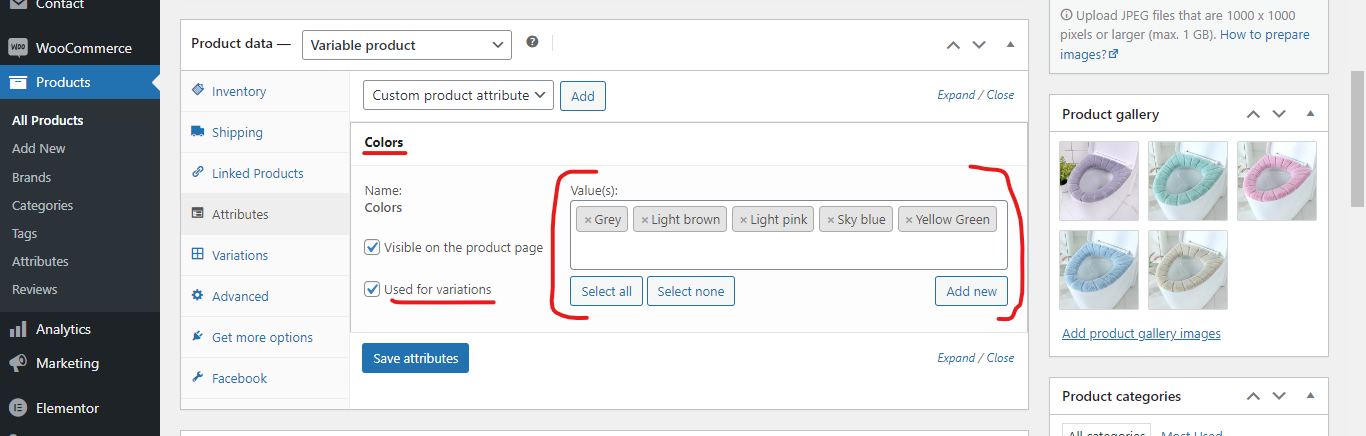Open Analytics bar chart icon in sidebar
The height and width of the screenshot is (436, 1366).
pyautogui.click(x=18, y=329)
